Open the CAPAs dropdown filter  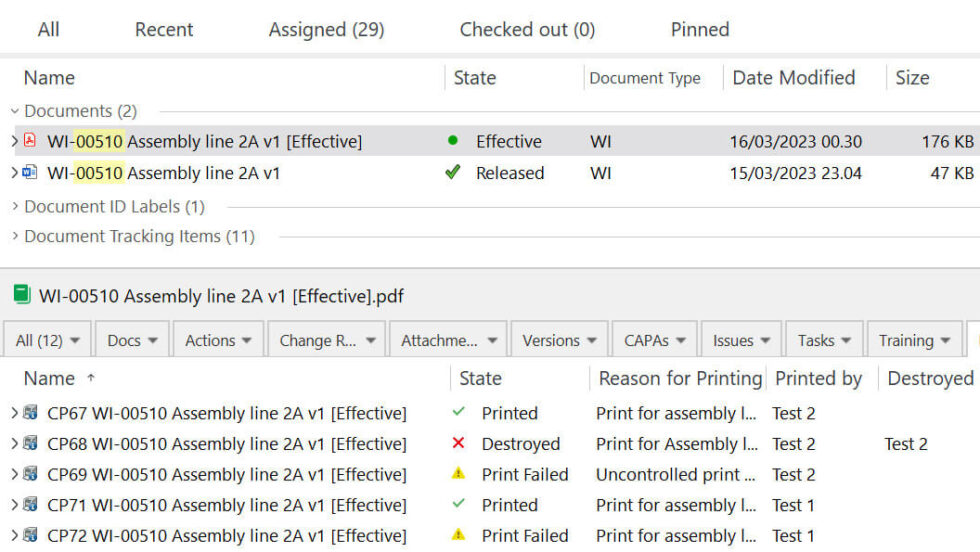(x=654, y=340)
